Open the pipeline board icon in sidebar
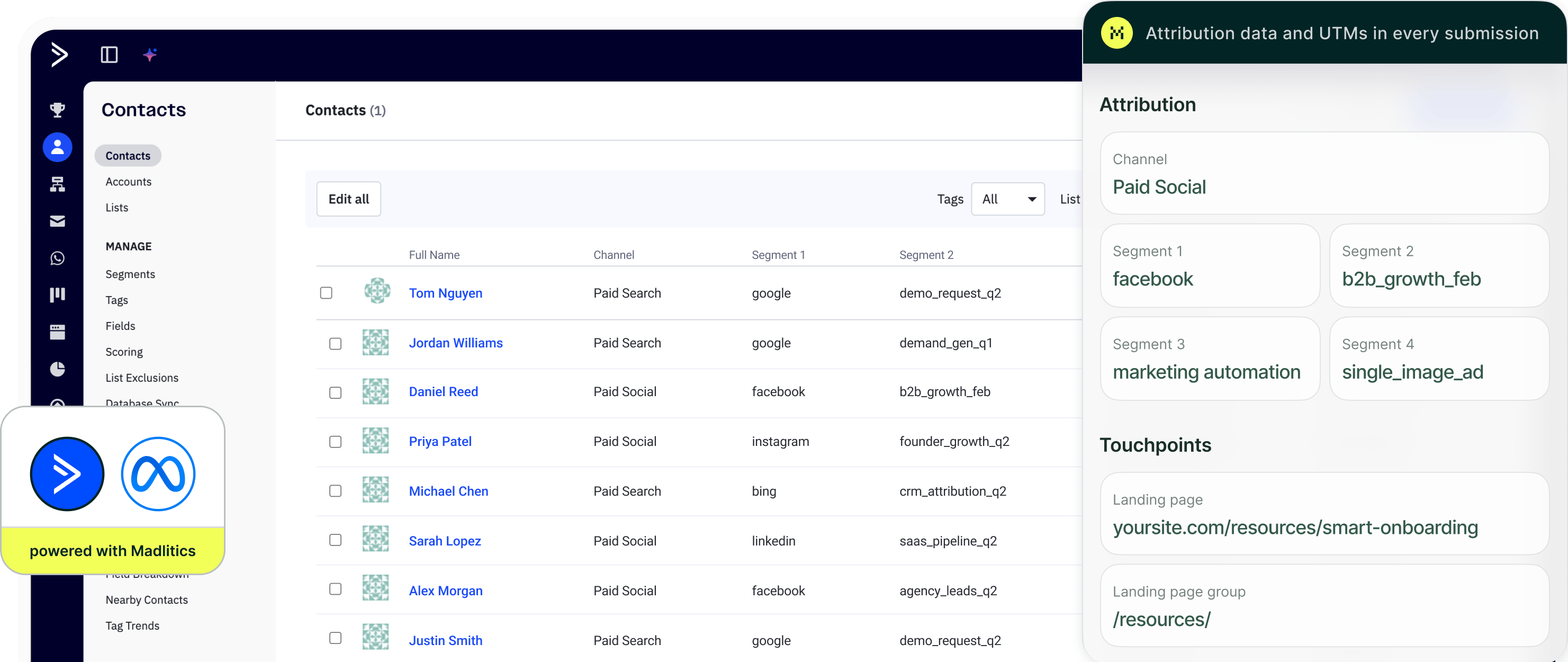 click(57, 295)
